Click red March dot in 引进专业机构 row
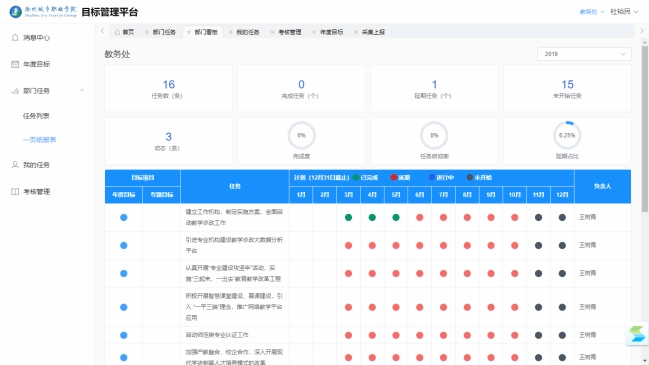This screenshot has height=365, width=649. [349, 245]
